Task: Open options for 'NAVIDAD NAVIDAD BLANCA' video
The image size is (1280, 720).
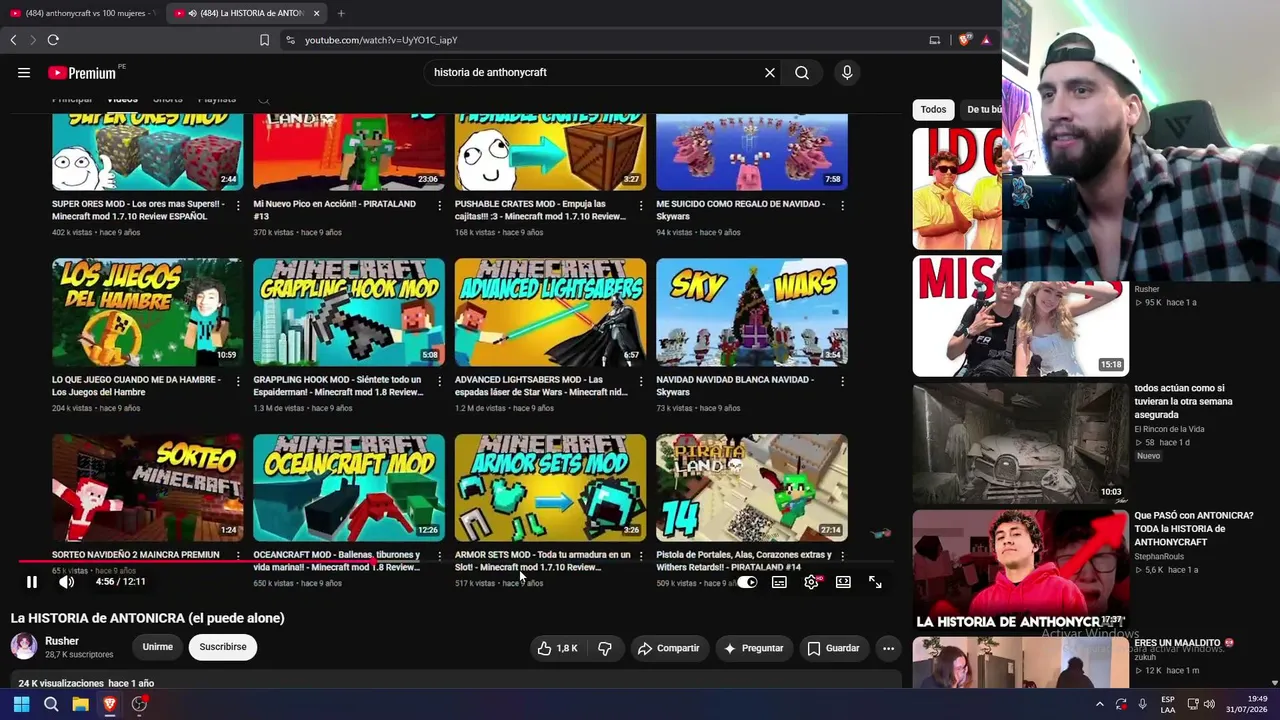Action: 842,381
